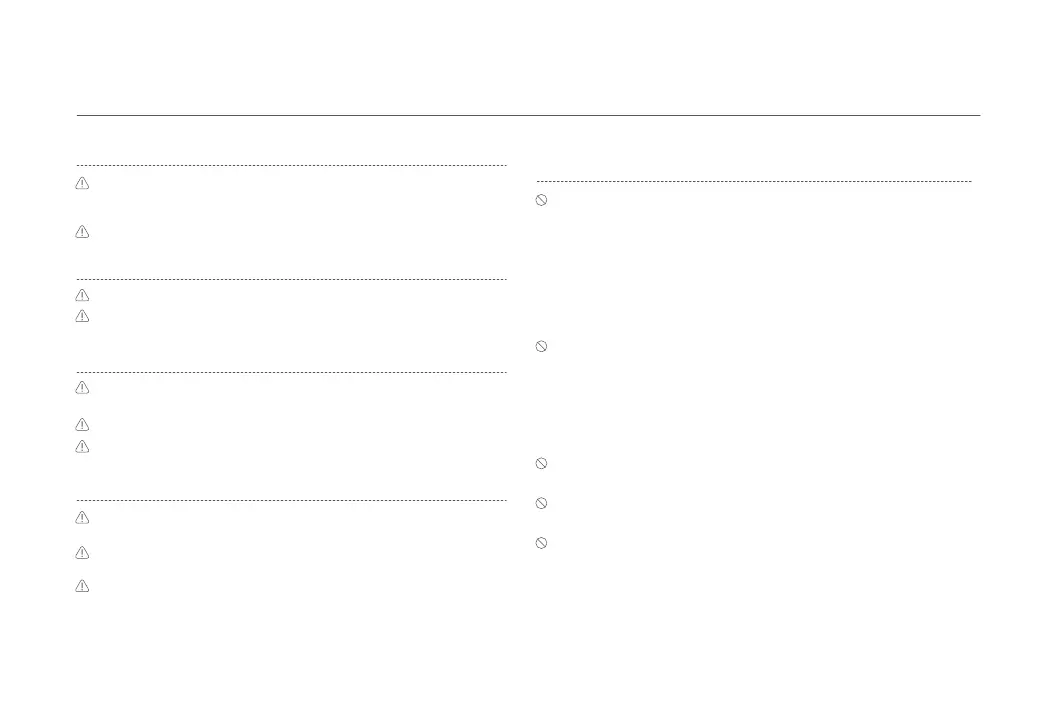The image size is (1054, 714).
Task: Click the second prohibition icon in right column
Action: click(x=541, y=346)
